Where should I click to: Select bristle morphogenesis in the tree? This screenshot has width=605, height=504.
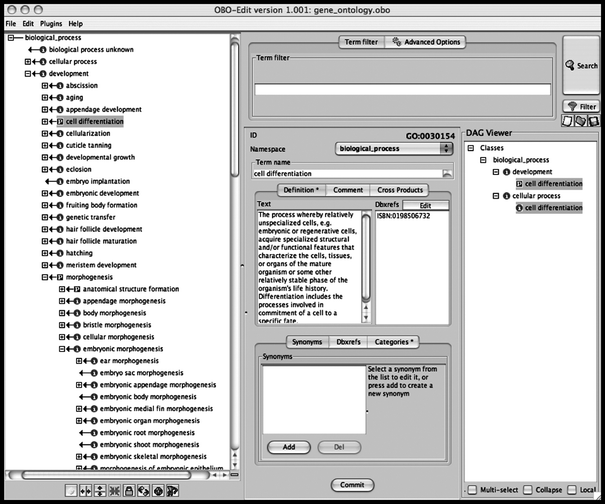coord(117,325)
